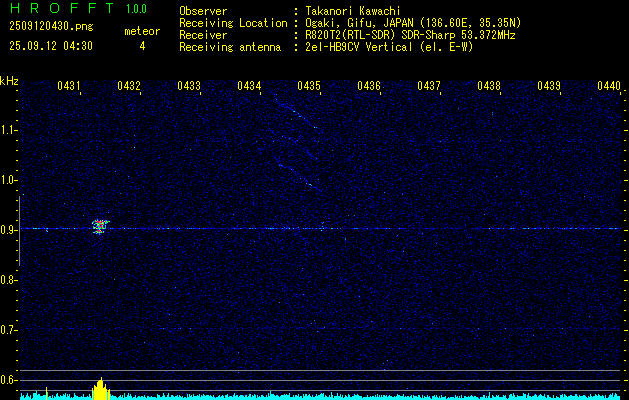629x400 pixels.
Task: Click the date stamp 25.09.12 04:30
Action: pyautogui.click(x=51, y=46)
